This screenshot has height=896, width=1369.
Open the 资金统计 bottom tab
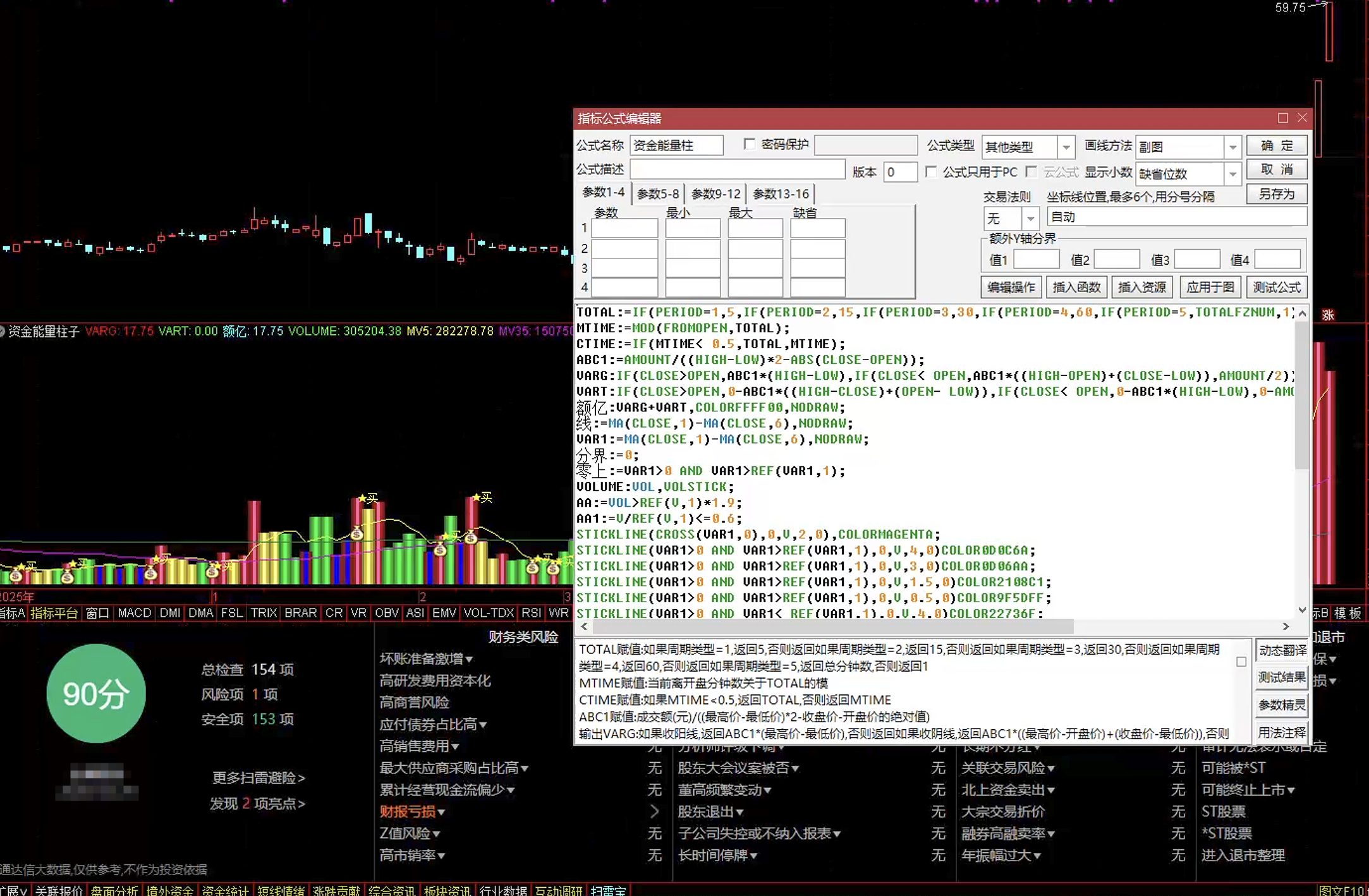[x=225, y=890]
